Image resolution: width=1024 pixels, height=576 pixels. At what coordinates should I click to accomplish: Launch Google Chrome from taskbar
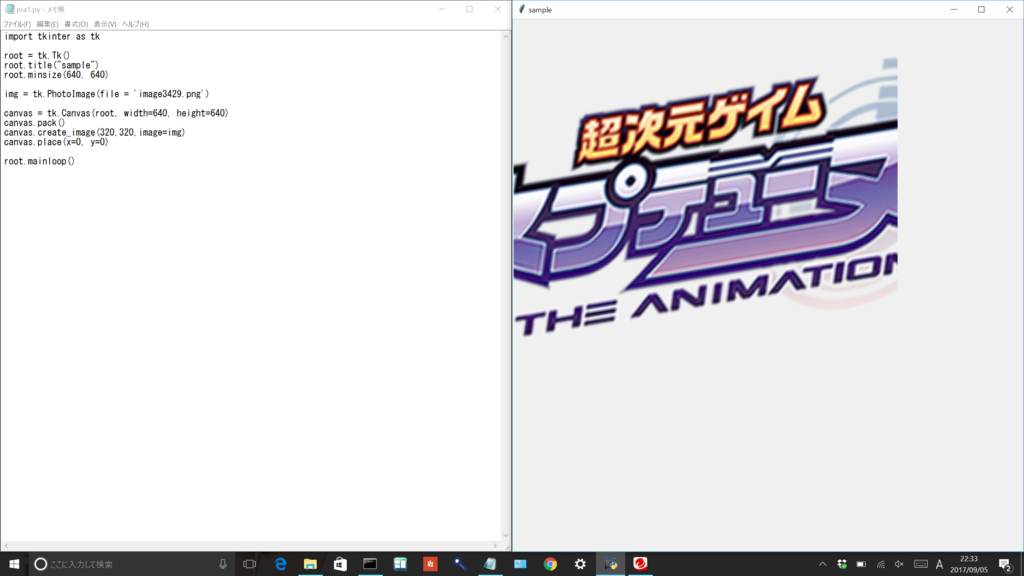click(x=551, y=564)
